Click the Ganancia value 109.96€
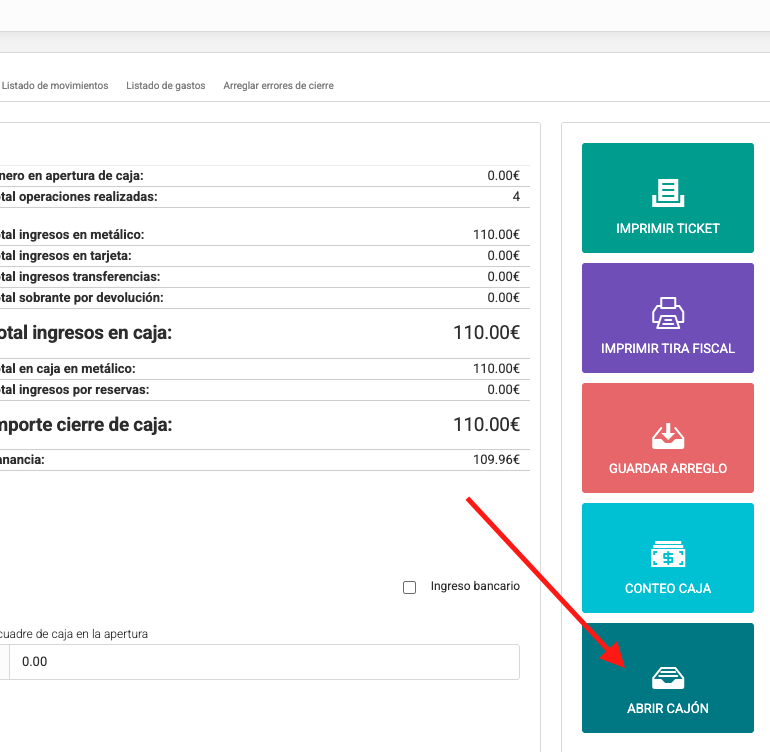 coord(496,460)
